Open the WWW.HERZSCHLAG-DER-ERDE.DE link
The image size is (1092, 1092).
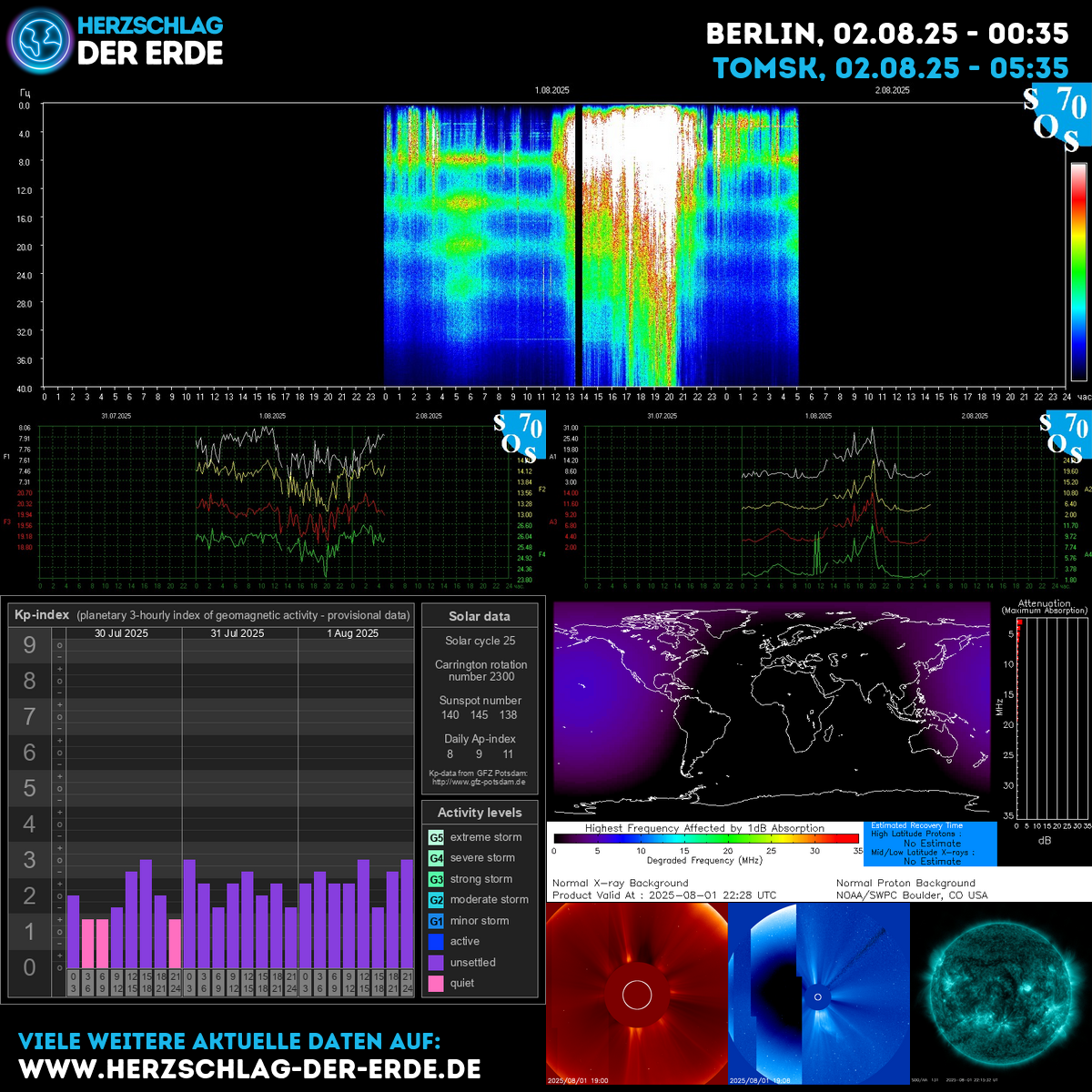coord(249,1068)
